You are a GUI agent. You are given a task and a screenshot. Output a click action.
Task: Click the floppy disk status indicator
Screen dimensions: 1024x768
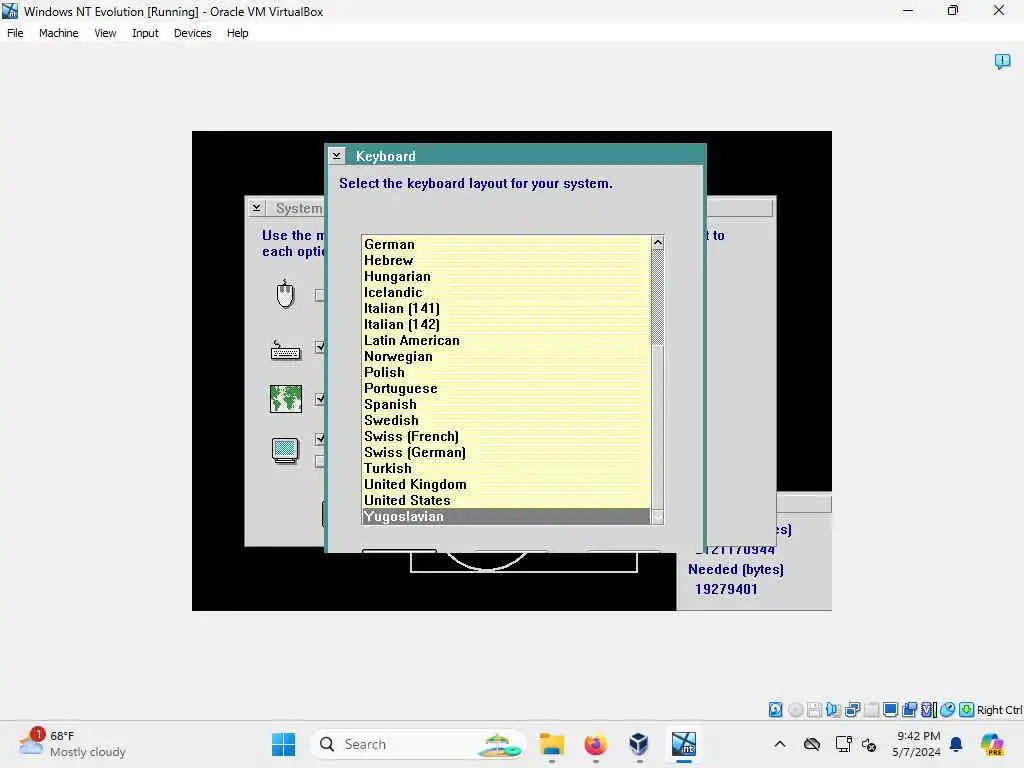[x=814, y=709]
